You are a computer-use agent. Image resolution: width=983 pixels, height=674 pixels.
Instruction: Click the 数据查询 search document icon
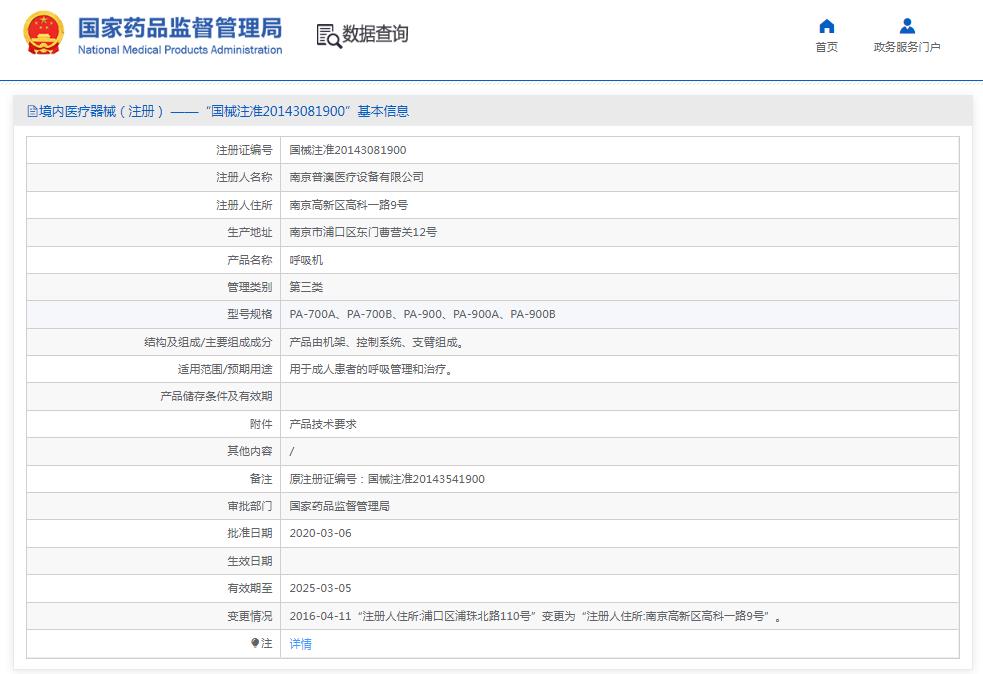pos(328,35)
